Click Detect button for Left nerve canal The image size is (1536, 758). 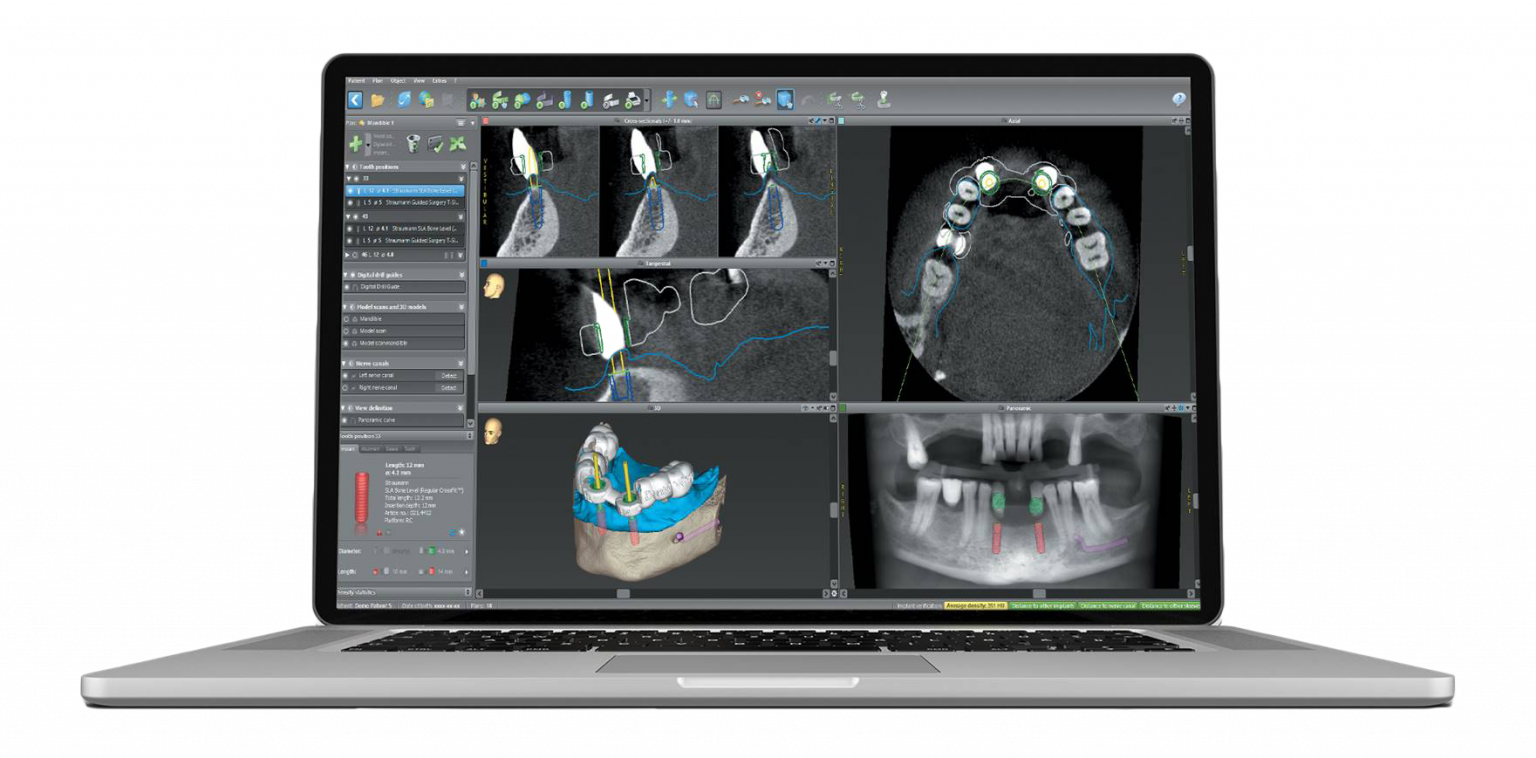point(449,376)
